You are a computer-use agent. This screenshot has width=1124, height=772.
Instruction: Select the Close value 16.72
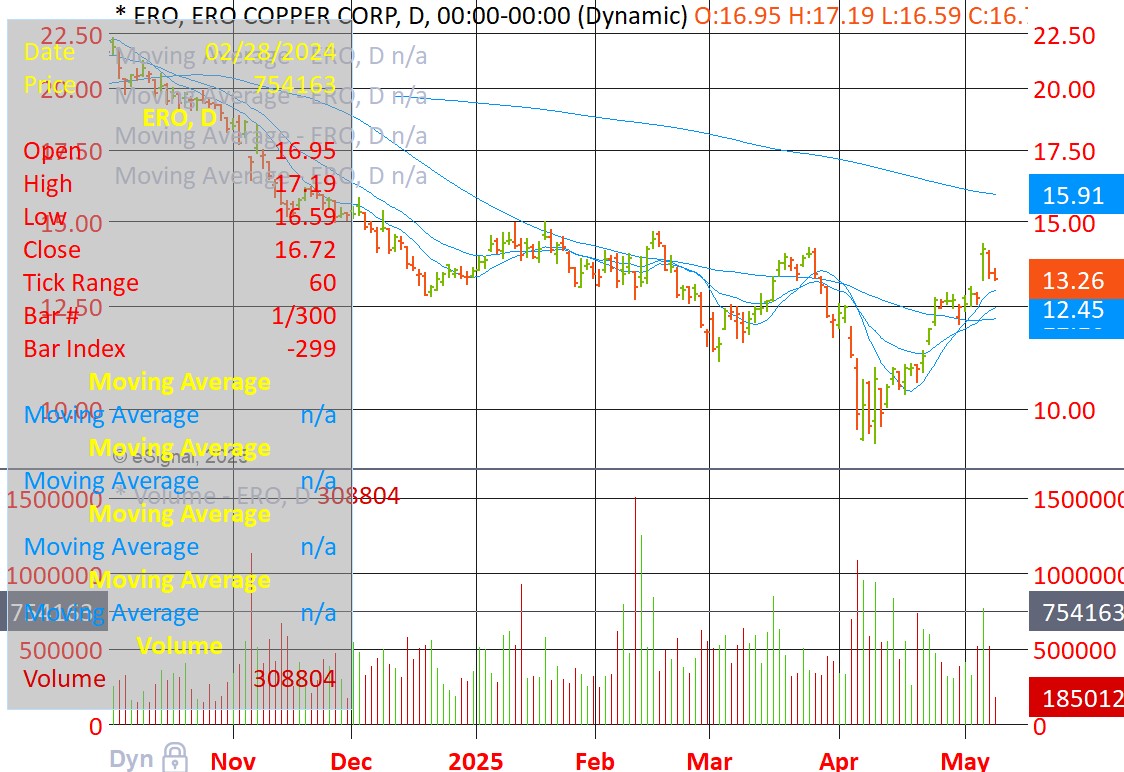pos(305,249)
